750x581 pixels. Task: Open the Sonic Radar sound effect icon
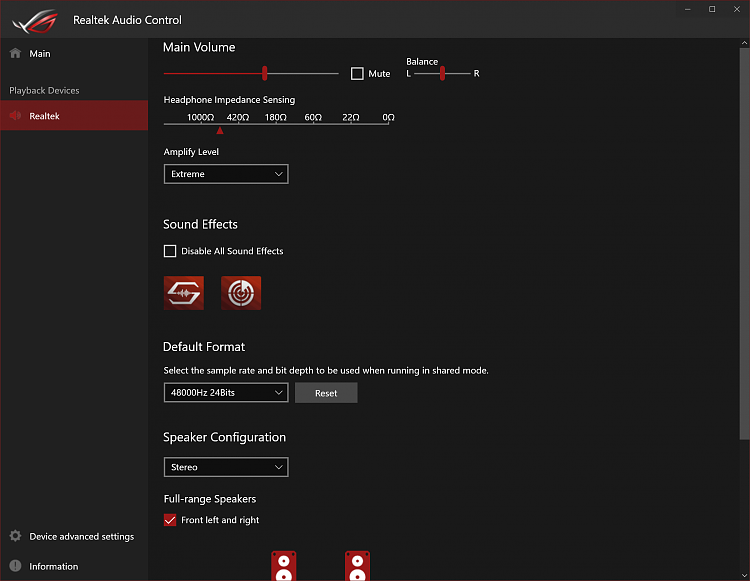coord(241,293)
